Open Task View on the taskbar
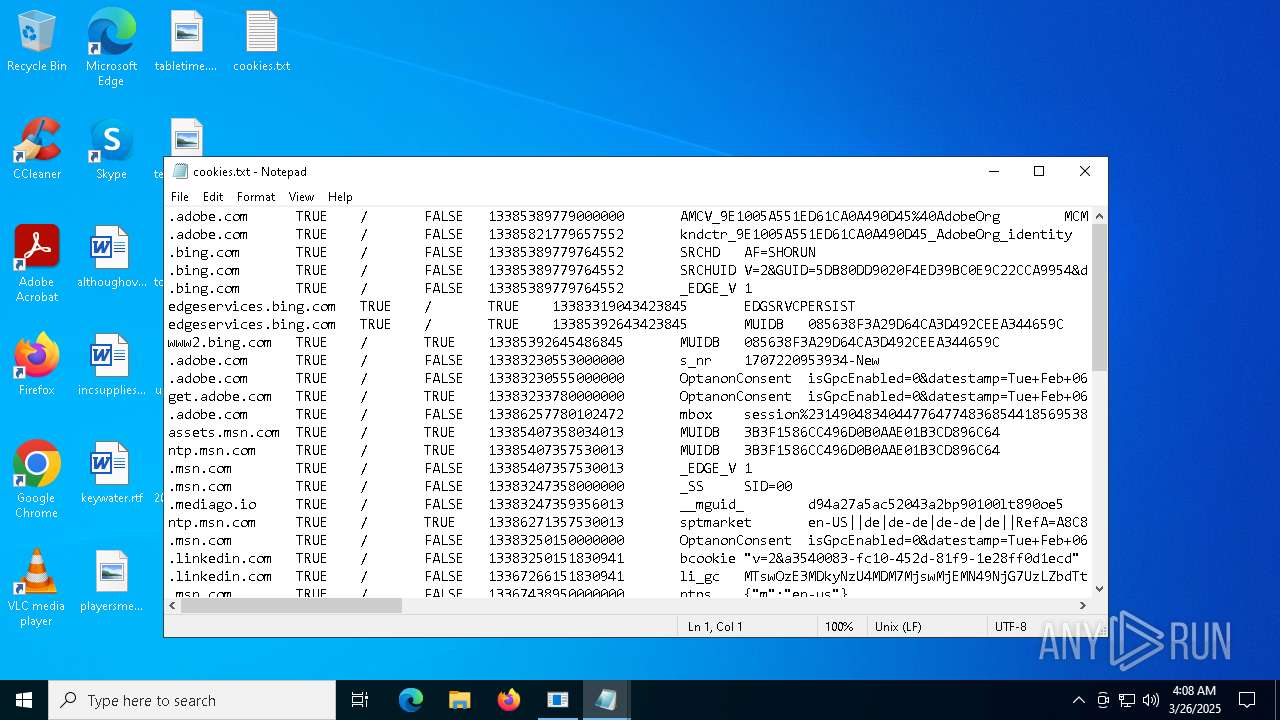1280x720 pixels. click(x=360, y=700)
